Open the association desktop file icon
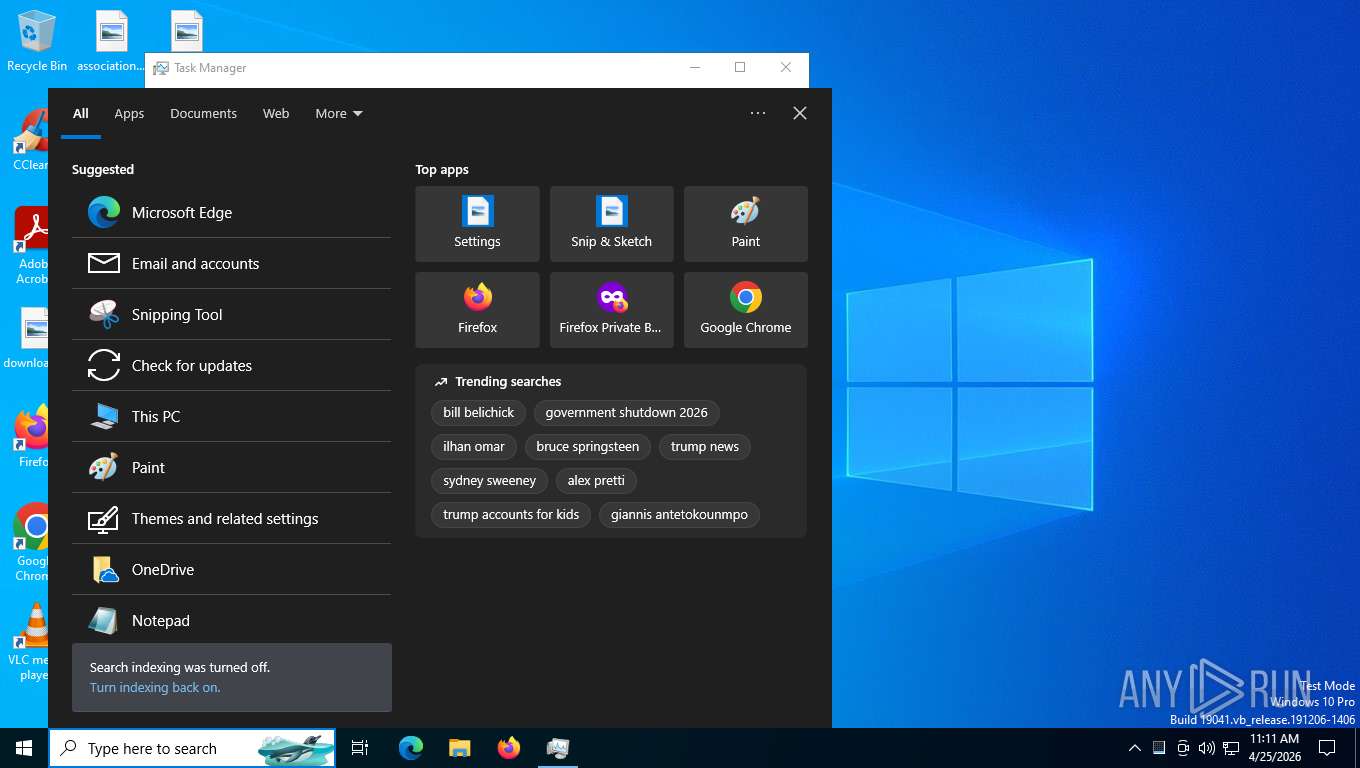 (111, 42)
